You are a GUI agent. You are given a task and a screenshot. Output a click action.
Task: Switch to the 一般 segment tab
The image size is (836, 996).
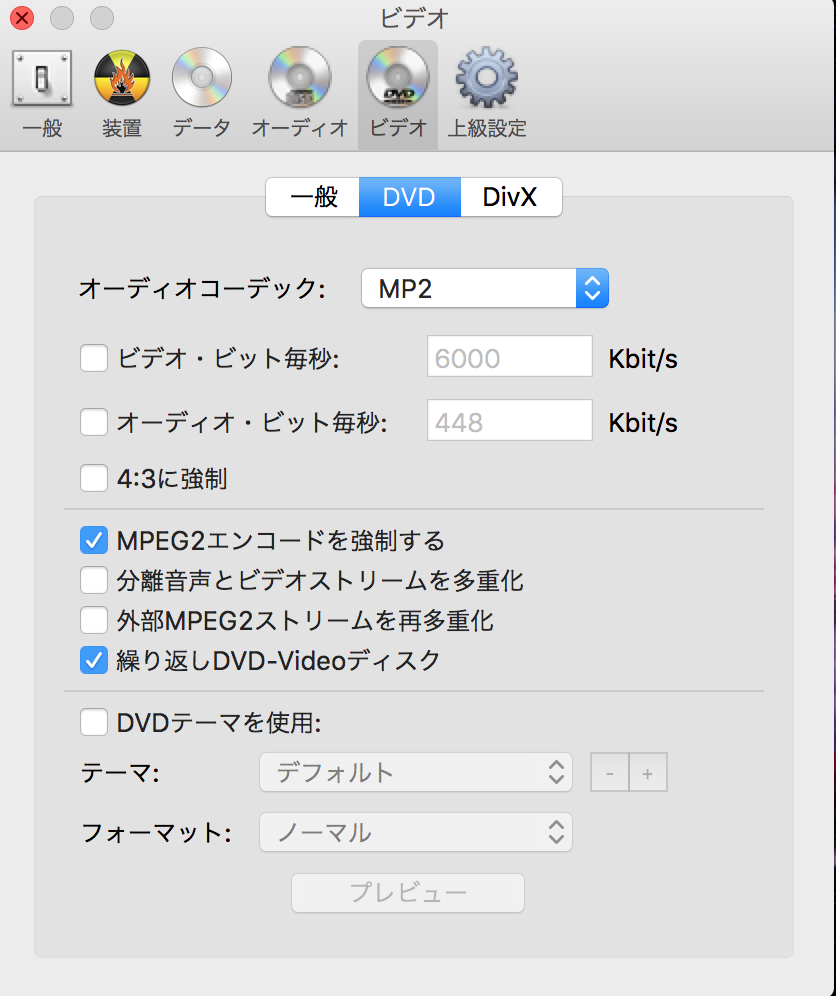(x=313, y=197)
